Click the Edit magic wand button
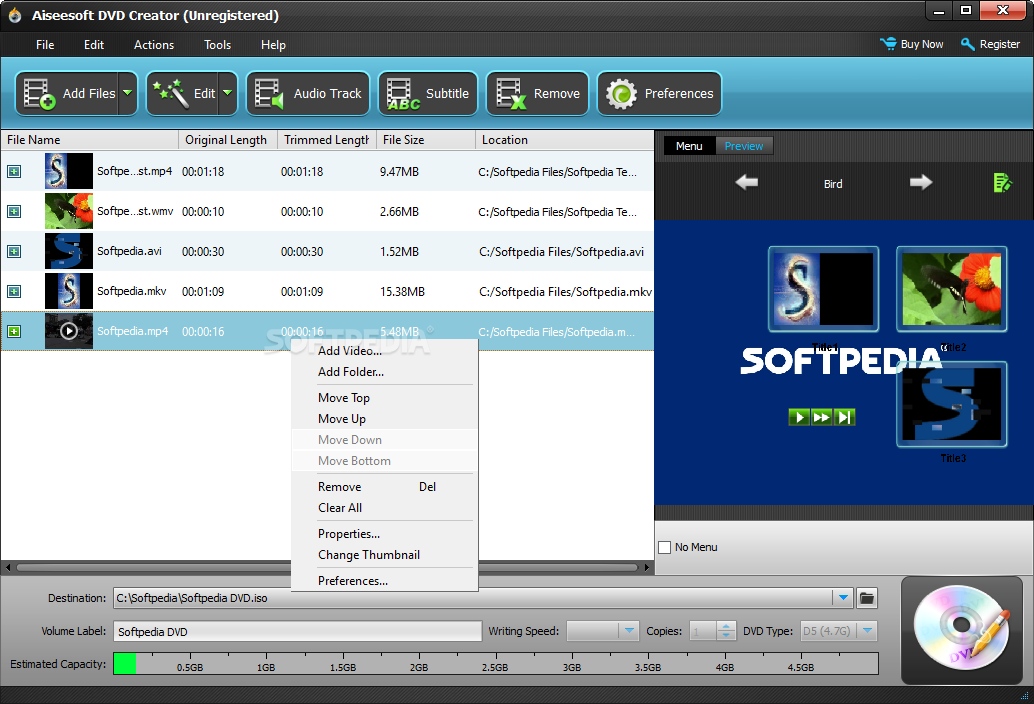 [183, 94]
